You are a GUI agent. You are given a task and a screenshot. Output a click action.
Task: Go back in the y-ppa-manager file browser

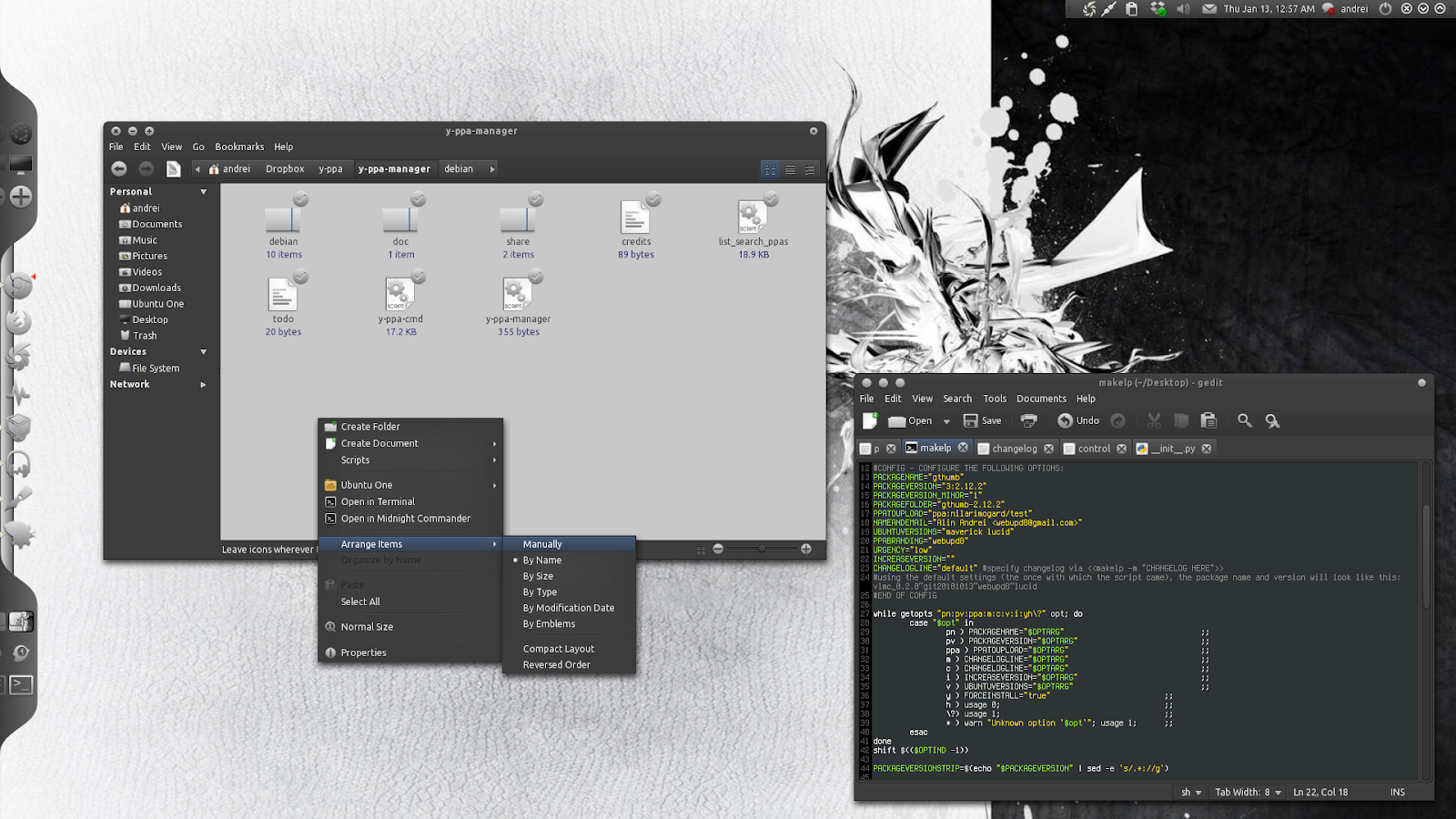[119, 168]
